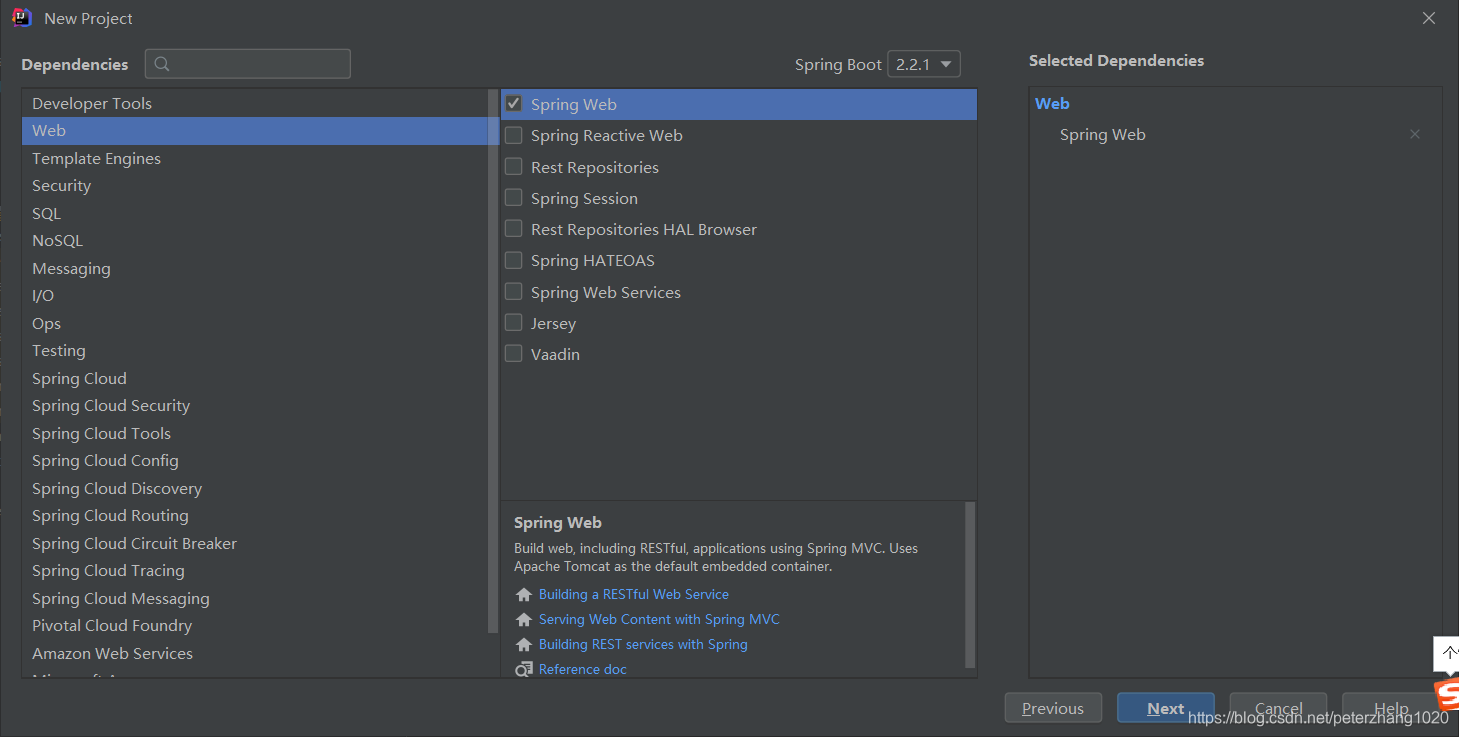This screenshot has height=737, width=1459.
Task: Click the Reference doc icon
Action: click(x=524, y=669)
